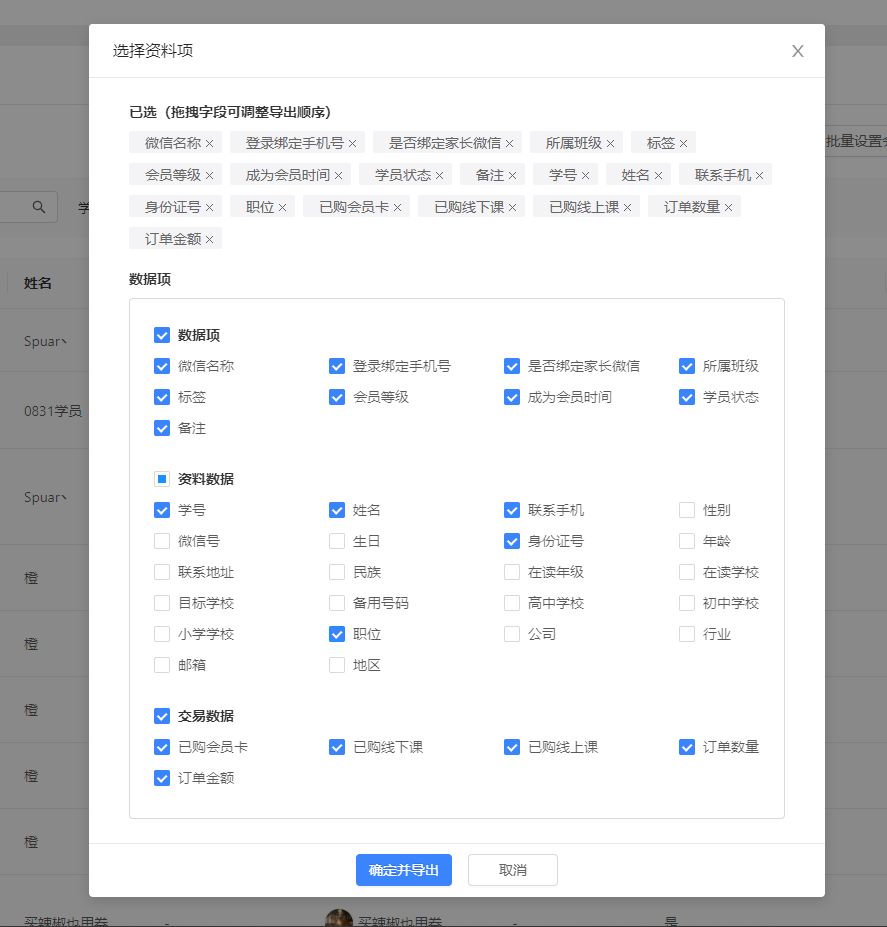This screenshot has width=887, height=927.
Task: Click the 学号 selected field tag
Action: point(562,175)
